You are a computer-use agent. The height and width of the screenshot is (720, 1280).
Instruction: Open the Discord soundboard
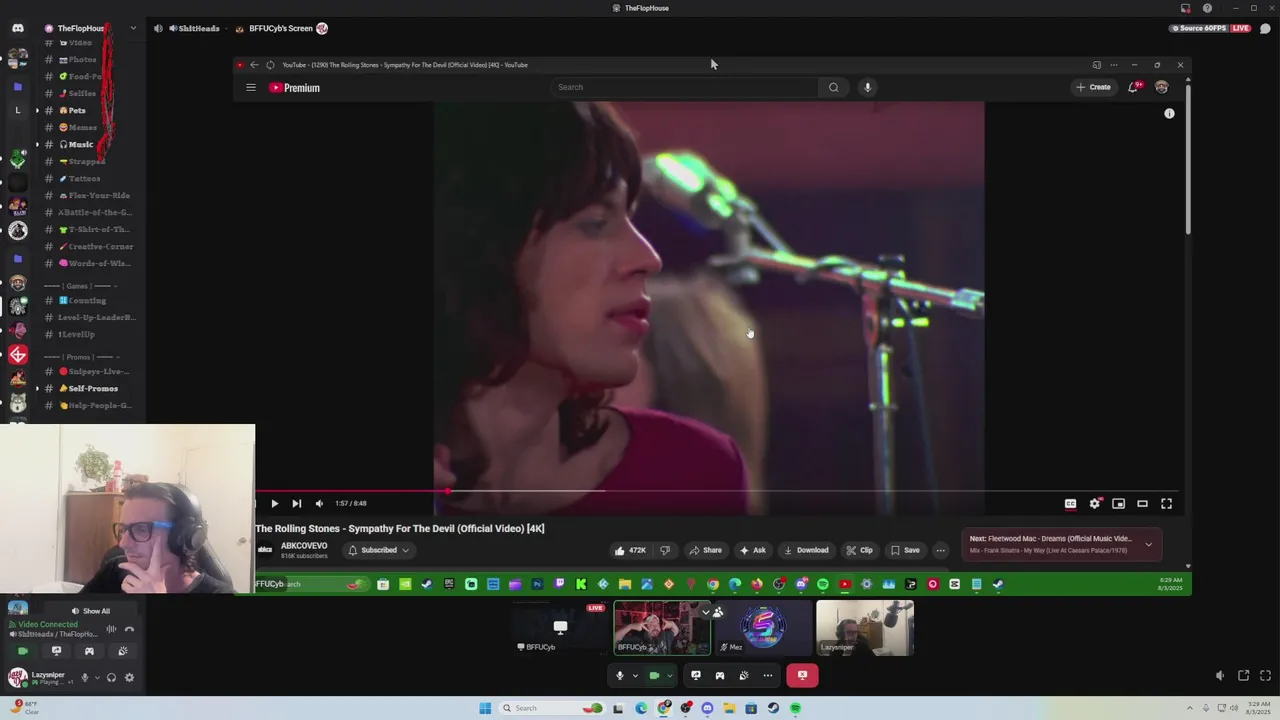pyautogui.click(x=122, y=651)
